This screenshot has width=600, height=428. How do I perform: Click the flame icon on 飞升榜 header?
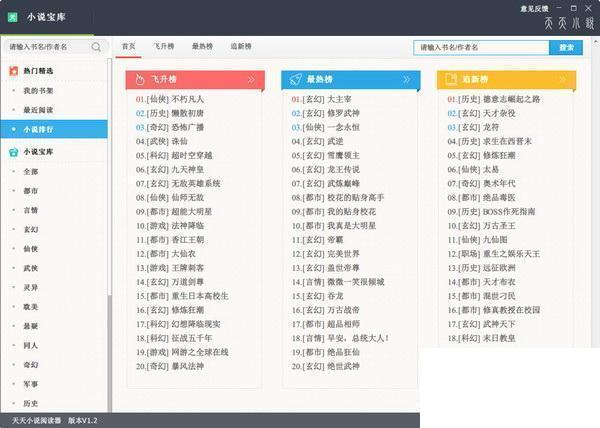pyautogui.click(x=140, y=80)
